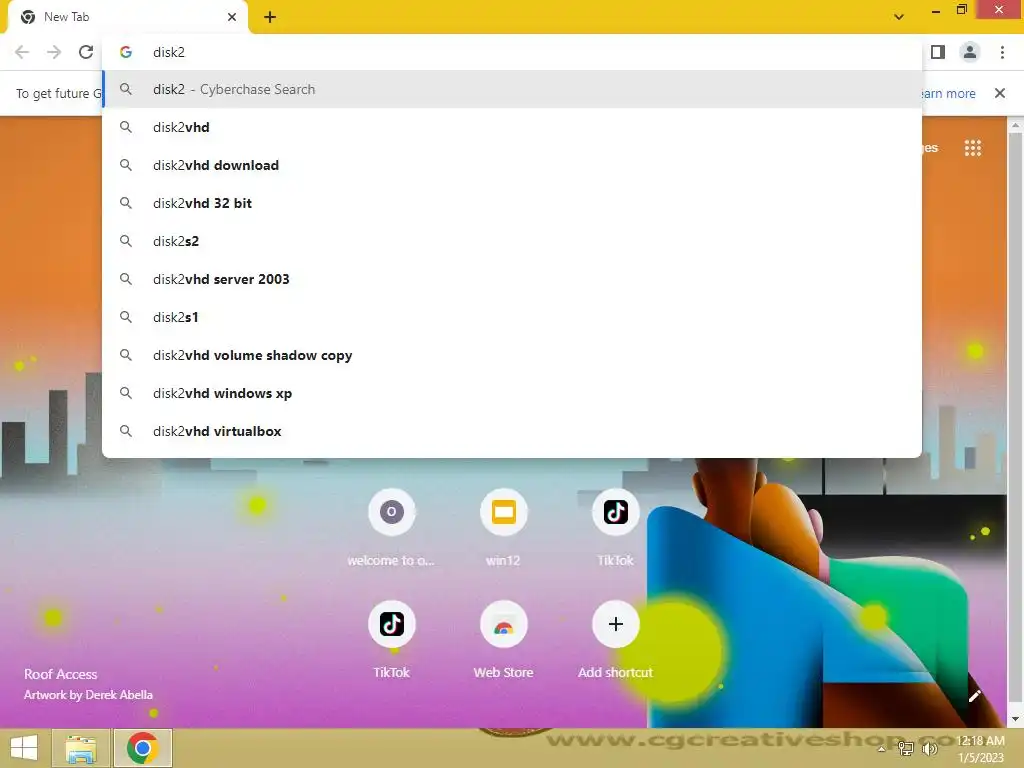The image size is (1024, 768).
Task: Select the New Tab tab
Action: pyautogui.click(x=127, y=17)
